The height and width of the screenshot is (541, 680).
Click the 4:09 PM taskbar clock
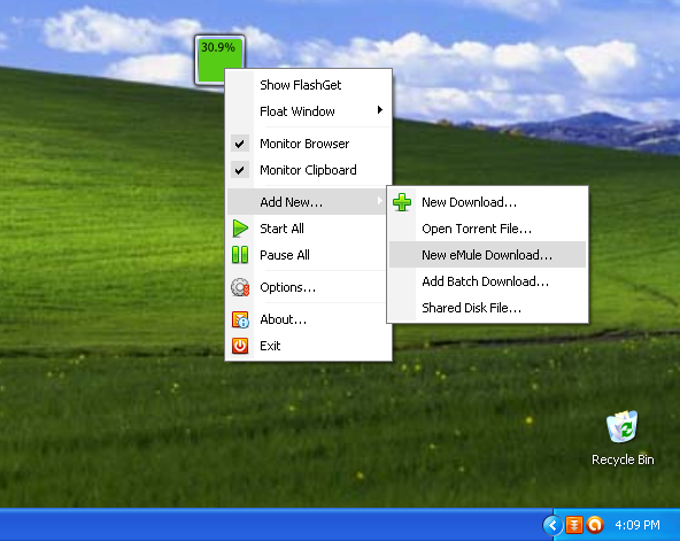click(x=637, y=525)
